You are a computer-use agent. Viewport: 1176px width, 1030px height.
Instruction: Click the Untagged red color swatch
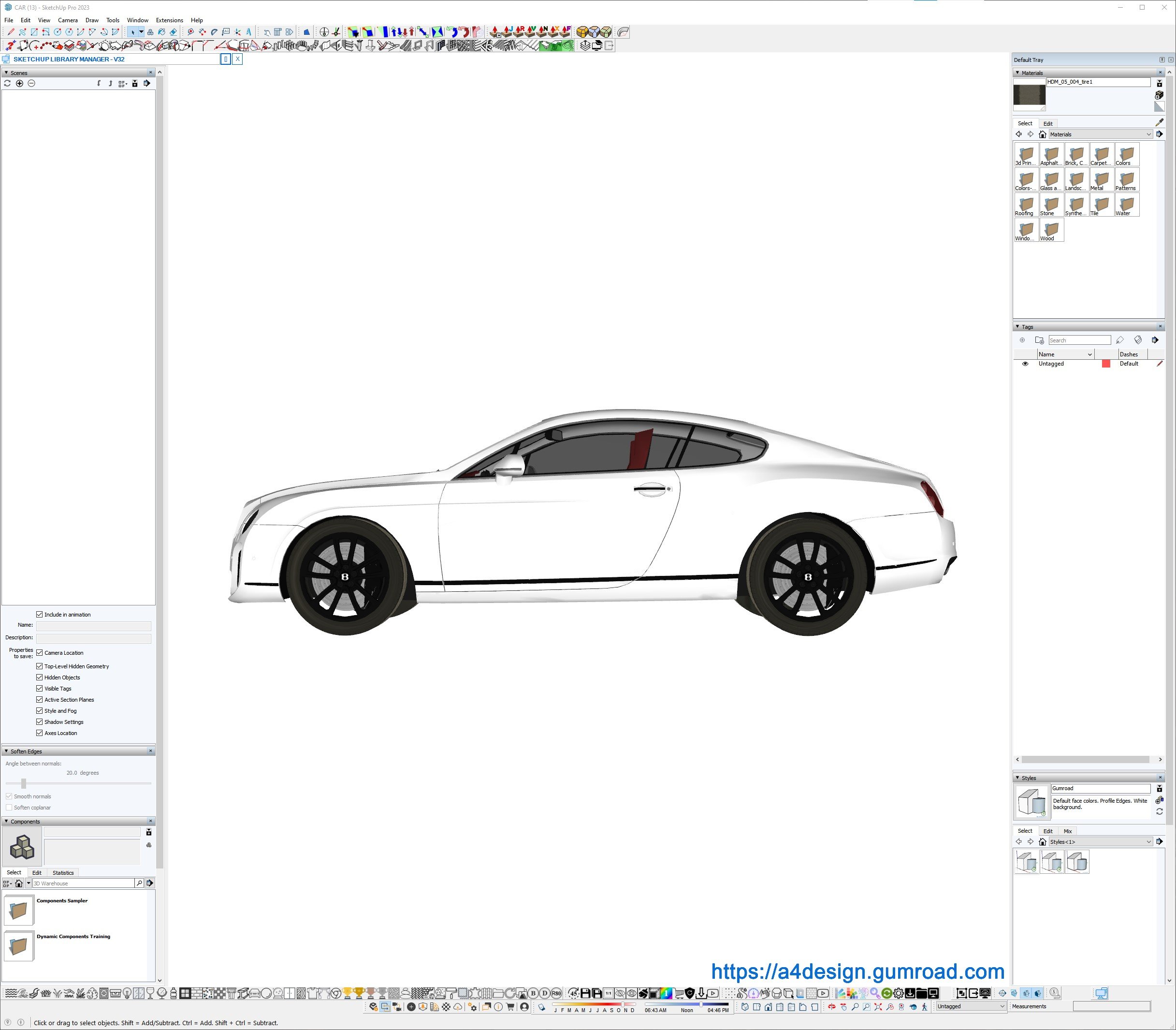pos(1106,364)
